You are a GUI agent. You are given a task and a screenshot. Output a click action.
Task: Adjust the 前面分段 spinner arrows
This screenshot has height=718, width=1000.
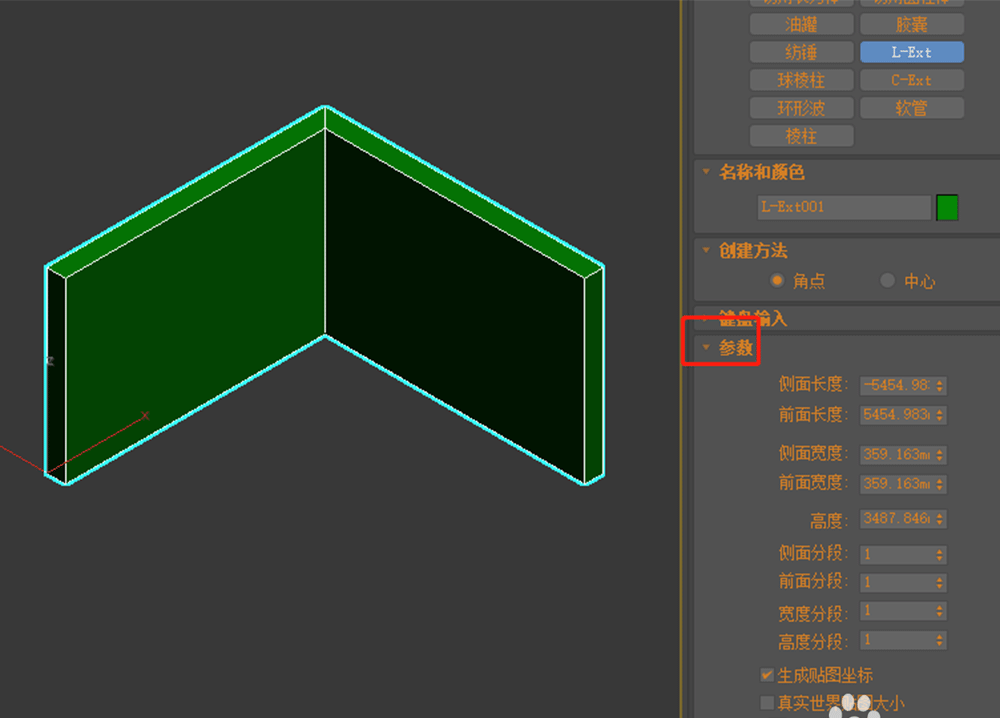click(x=939, y=582)
